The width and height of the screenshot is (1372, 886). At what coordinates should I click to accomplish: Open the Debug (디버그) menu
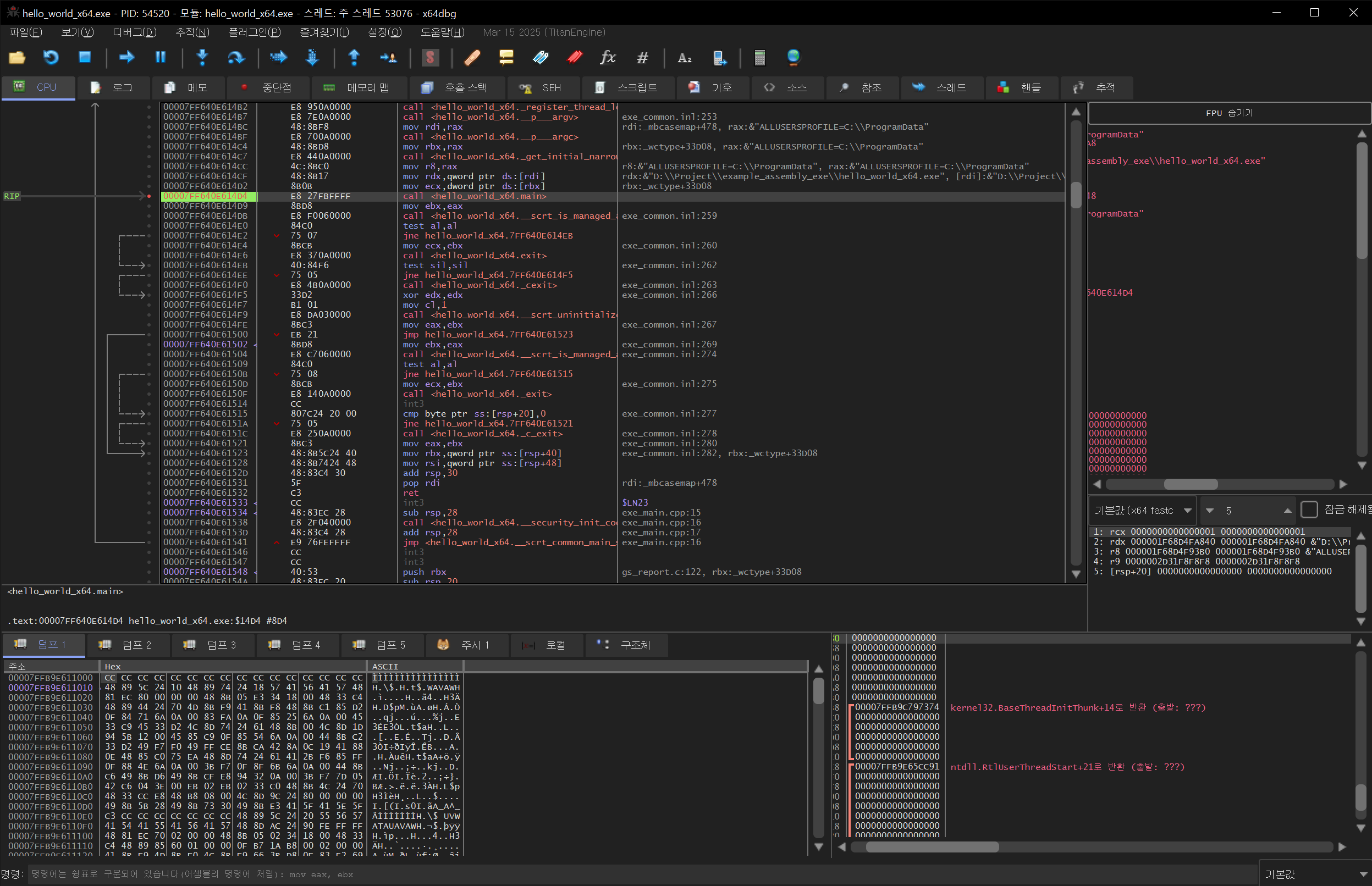point(134,32)
